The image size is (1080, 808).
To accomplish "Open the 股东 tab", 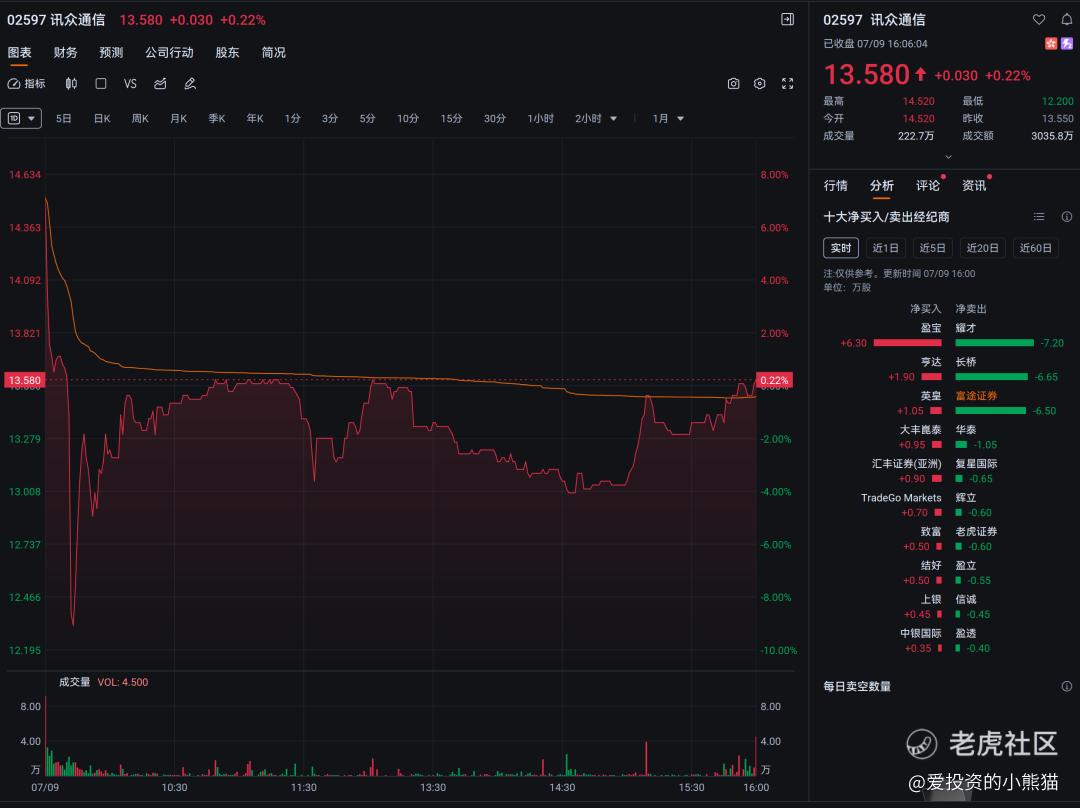I will click(227, 52).
